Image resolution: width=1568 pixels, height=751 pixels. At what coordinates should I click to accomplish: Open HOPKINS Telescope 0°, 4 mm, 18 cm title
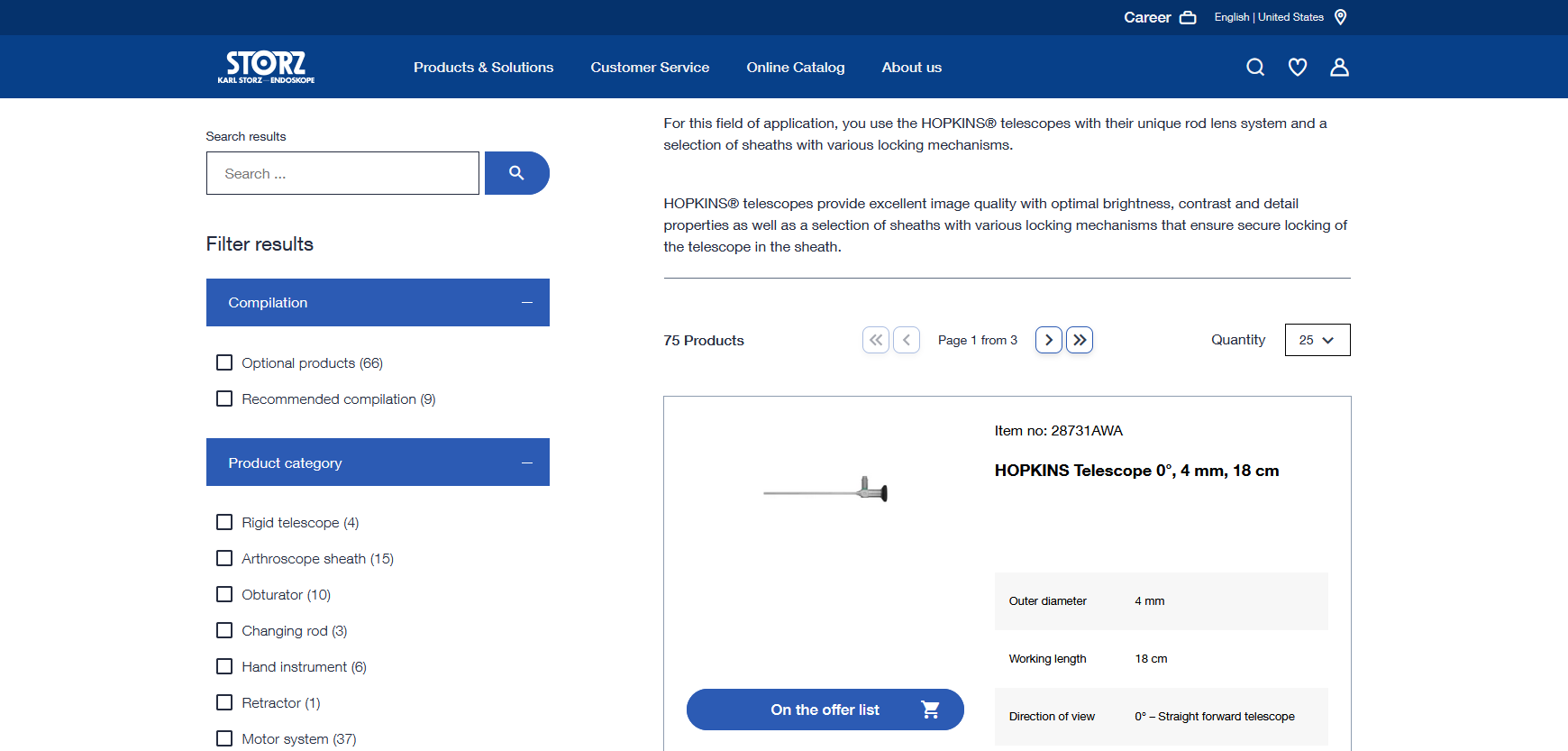[x=1136, y=471]
